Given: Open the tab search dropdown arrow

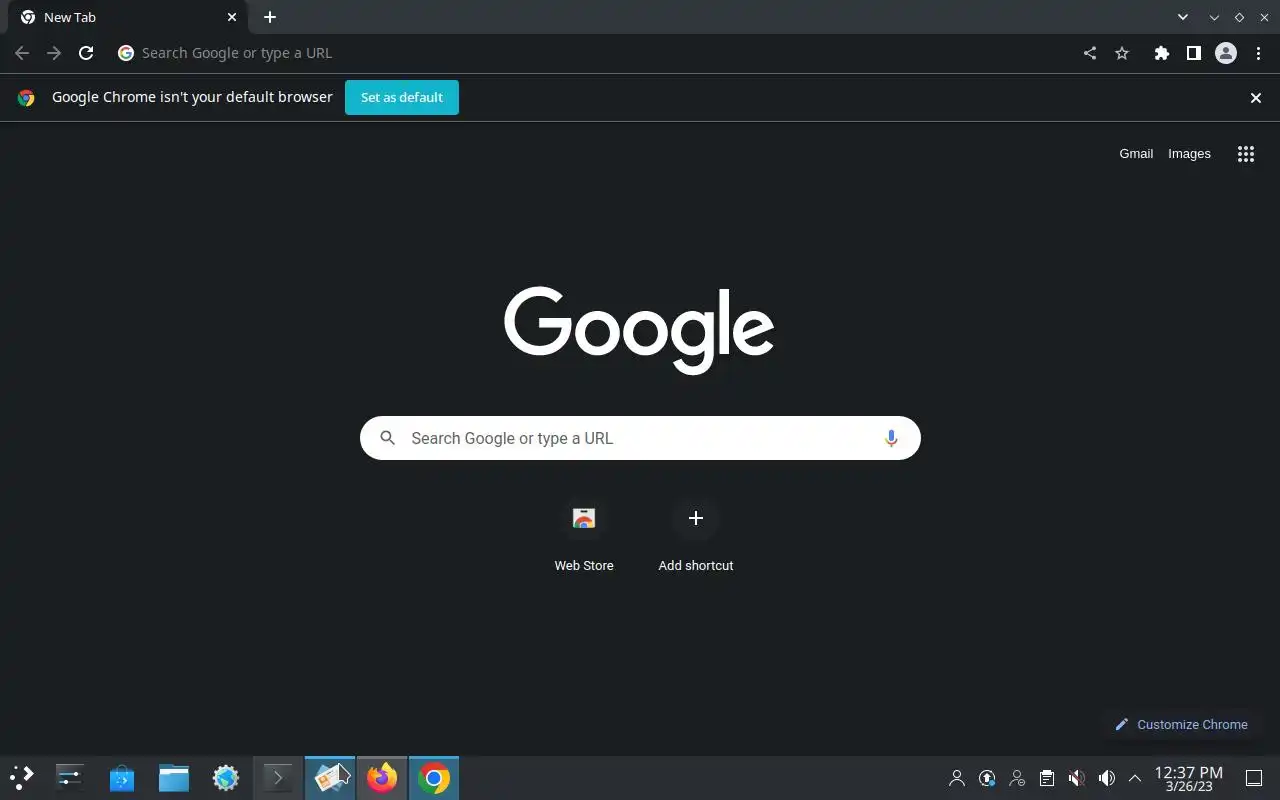Looking at the screenshot, I should click(x=1183, y=17).
